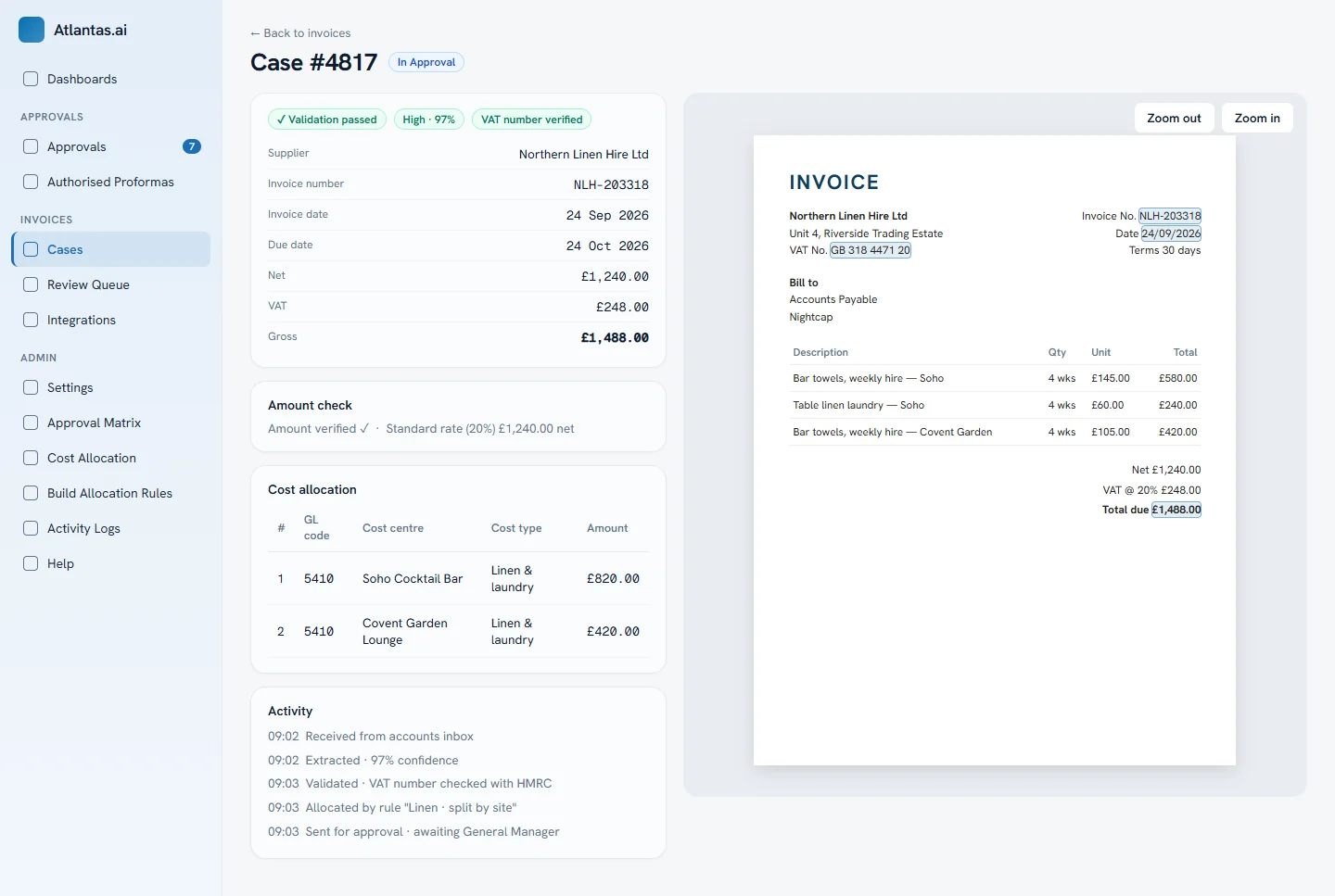Click the Soho Cocktail Bar cost centre cell
Viewport: 1335px width, 896px height.
point(413,578)
